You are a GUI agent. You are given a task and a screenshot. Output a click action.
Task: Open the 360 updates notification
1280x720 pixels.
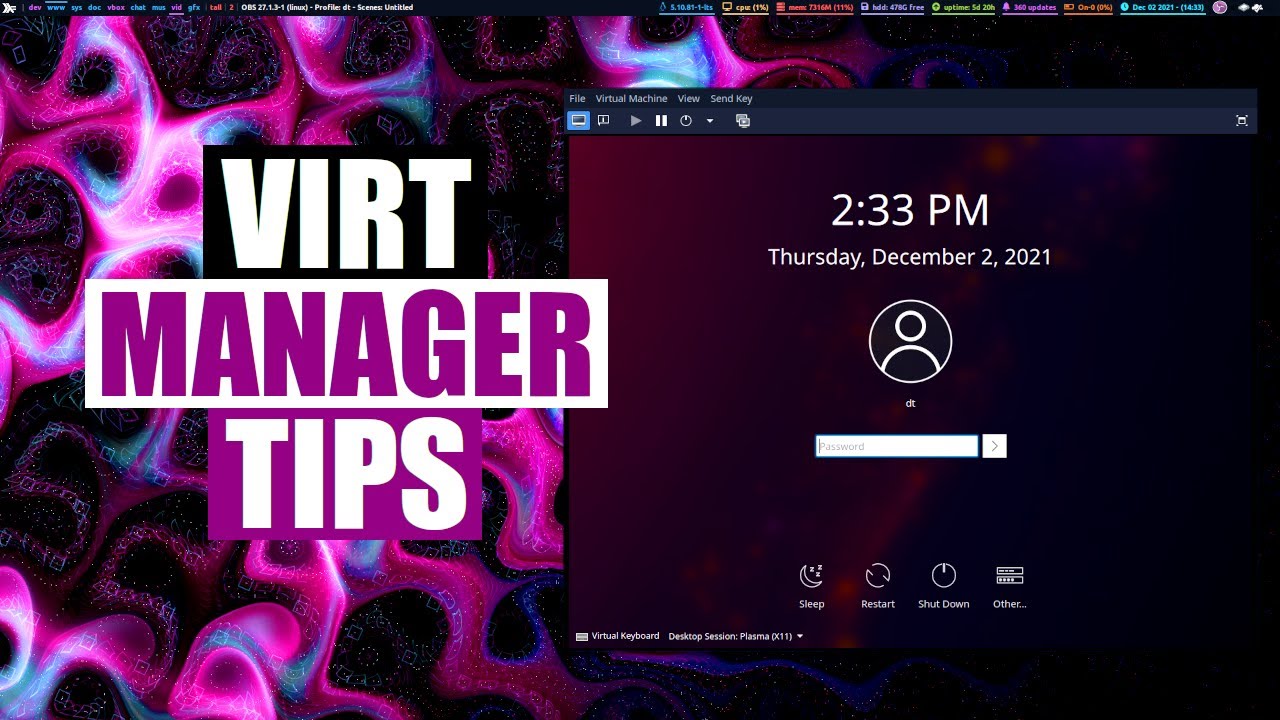(x=1029, y=7)
